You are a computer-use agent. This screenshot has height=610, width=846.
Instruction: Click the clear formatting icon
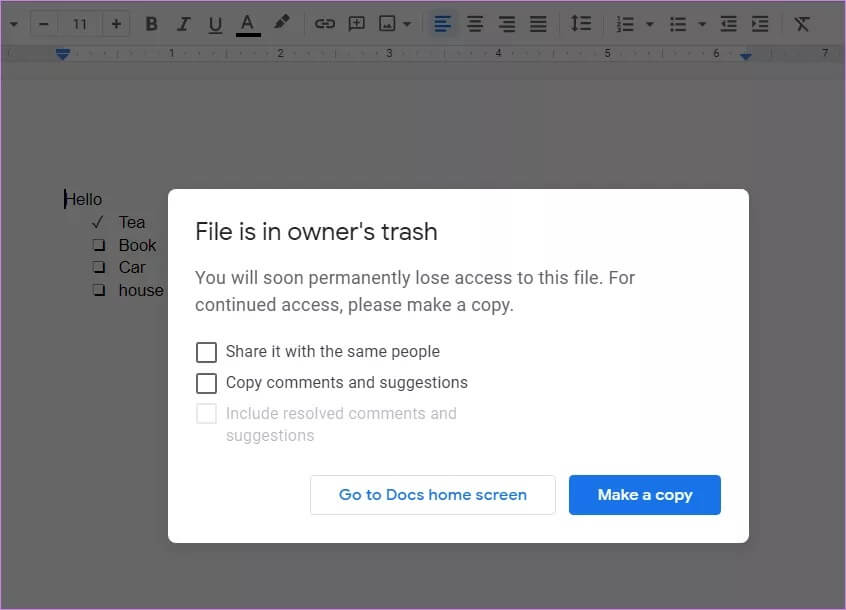(x=802, y=24)
